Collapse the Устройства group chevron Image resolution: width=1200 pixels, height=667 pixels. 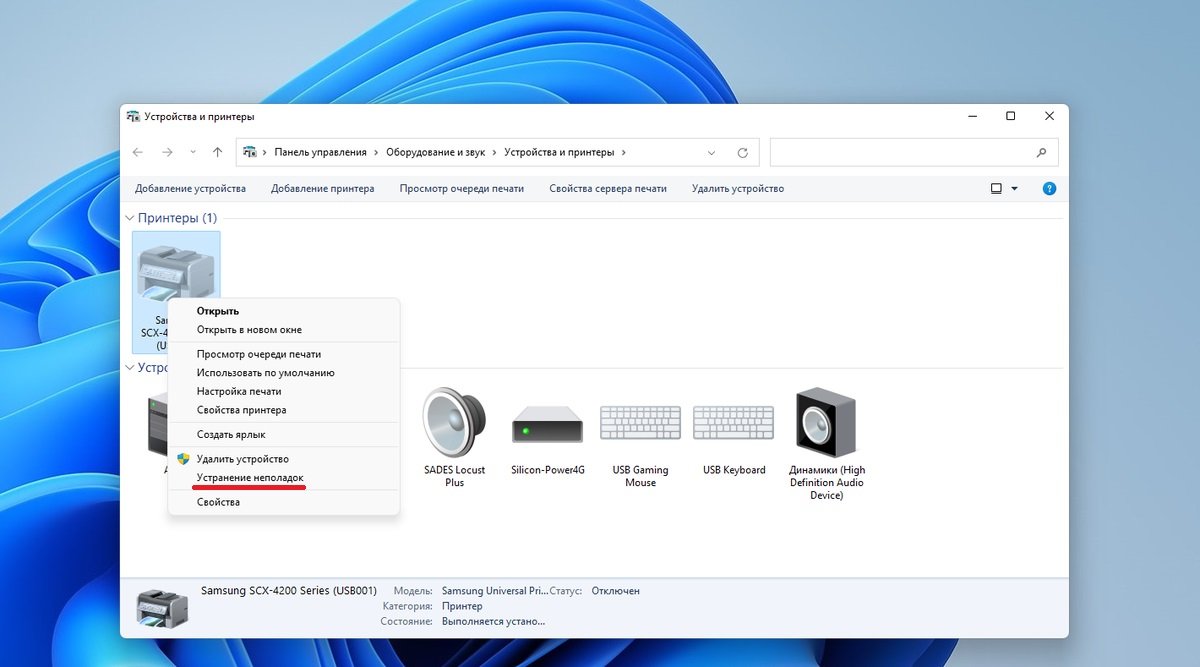click(x=129, y=368)
